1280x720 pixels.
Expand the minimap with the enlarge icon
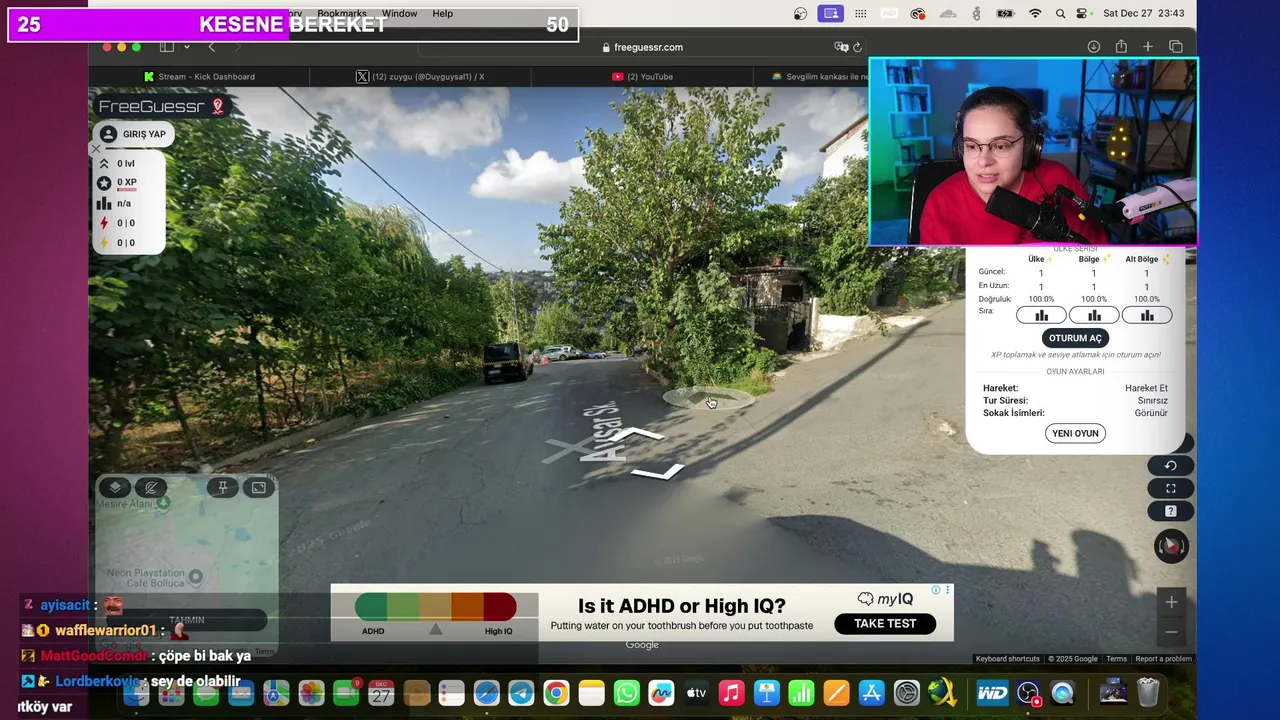[259, 487]
